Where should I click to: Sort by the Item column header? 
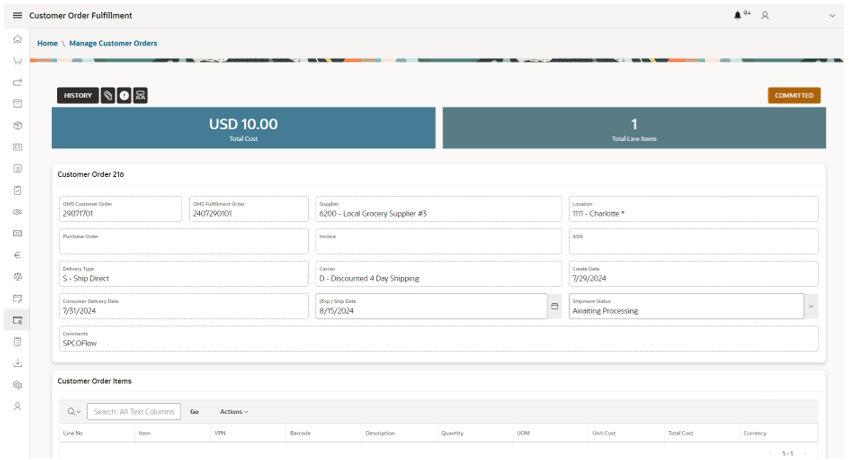[145, 433]
